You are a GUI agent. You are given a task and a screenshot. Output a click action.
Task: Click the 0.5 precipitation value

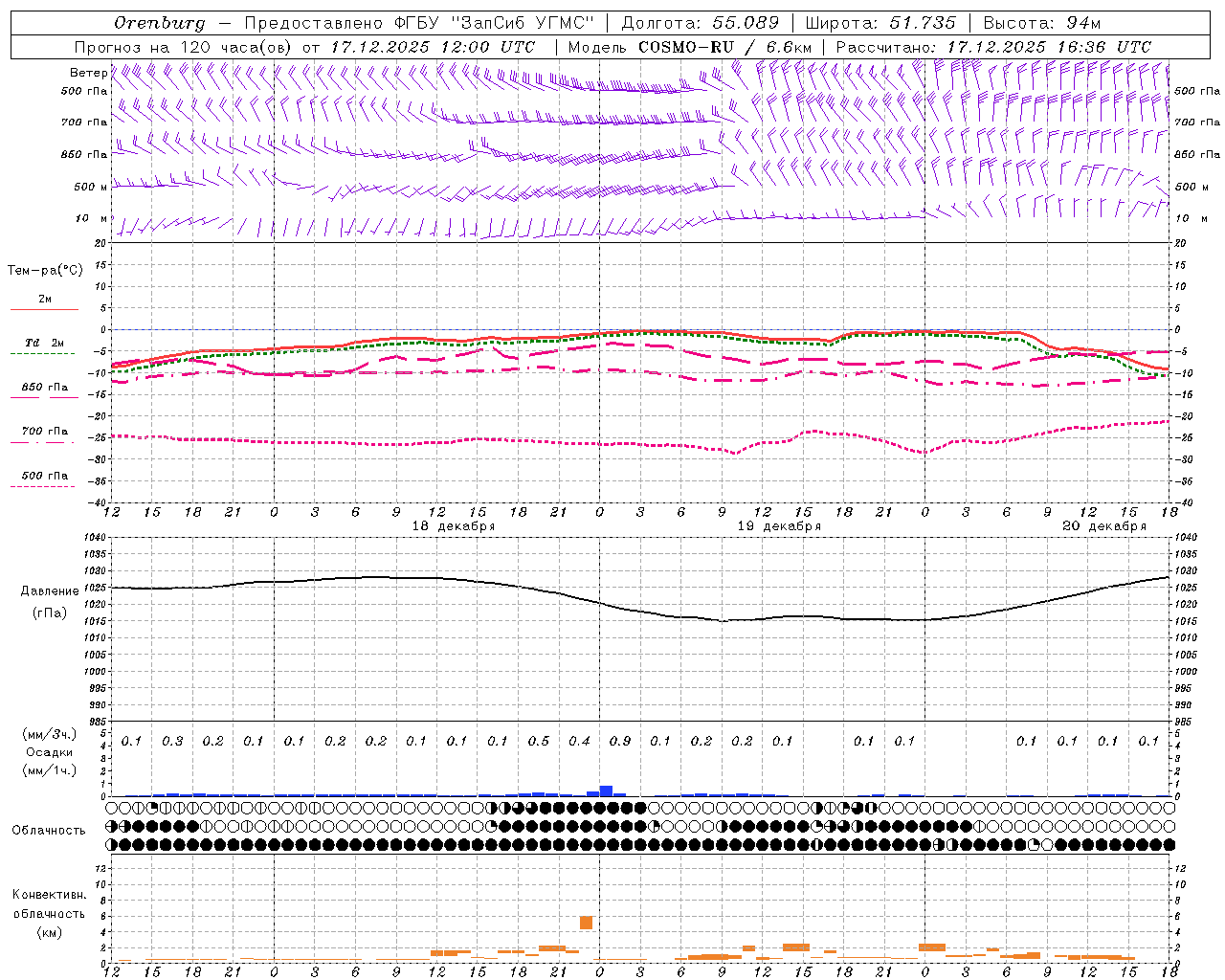point(539,741)
